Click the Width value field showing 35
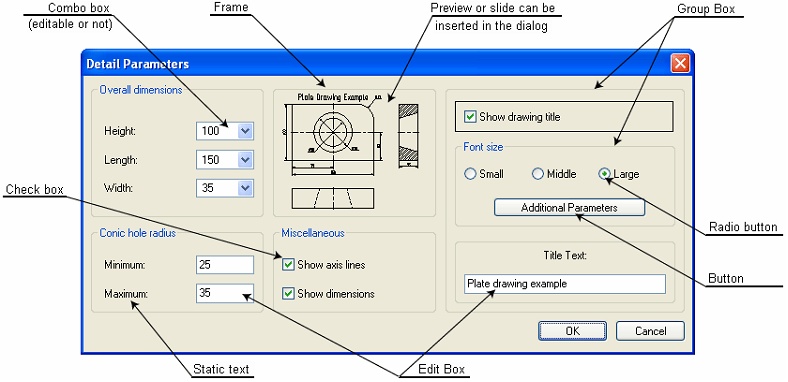The image size is (788, 382). coord(217,188)
